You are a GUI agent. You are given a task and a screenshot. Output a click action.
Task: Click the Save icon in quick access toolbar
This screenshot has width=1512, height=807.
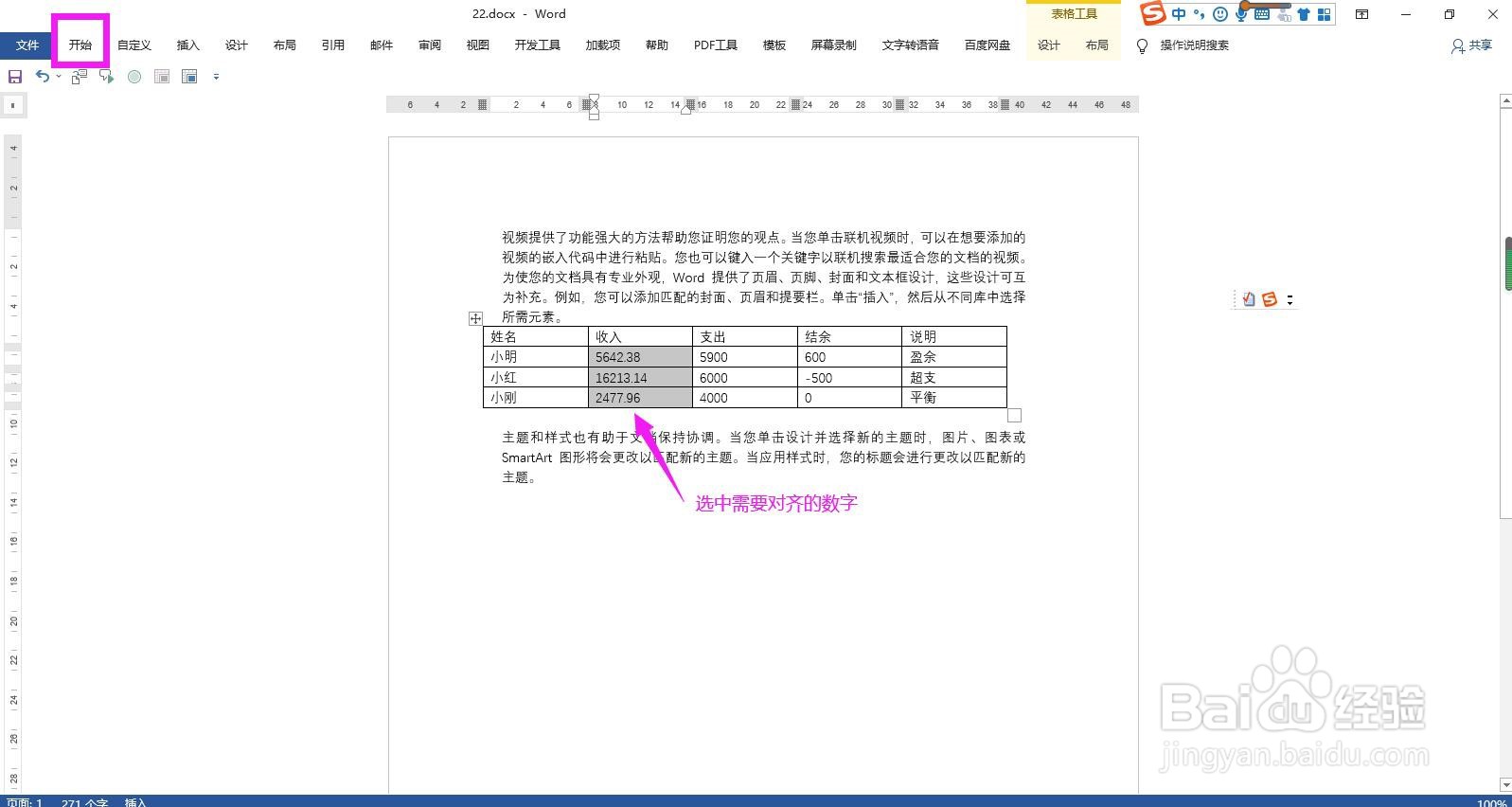pos(15,77)
